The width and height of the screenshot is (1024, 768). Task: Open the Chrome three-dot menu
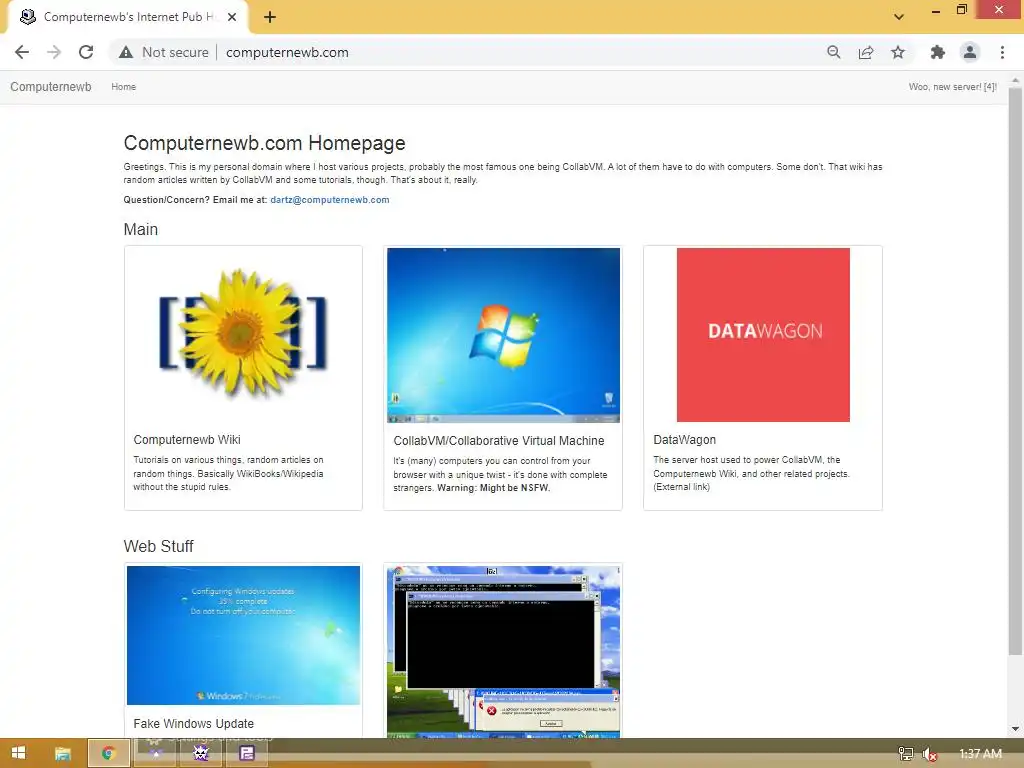pyautogui.click(x=1002, y=52)
